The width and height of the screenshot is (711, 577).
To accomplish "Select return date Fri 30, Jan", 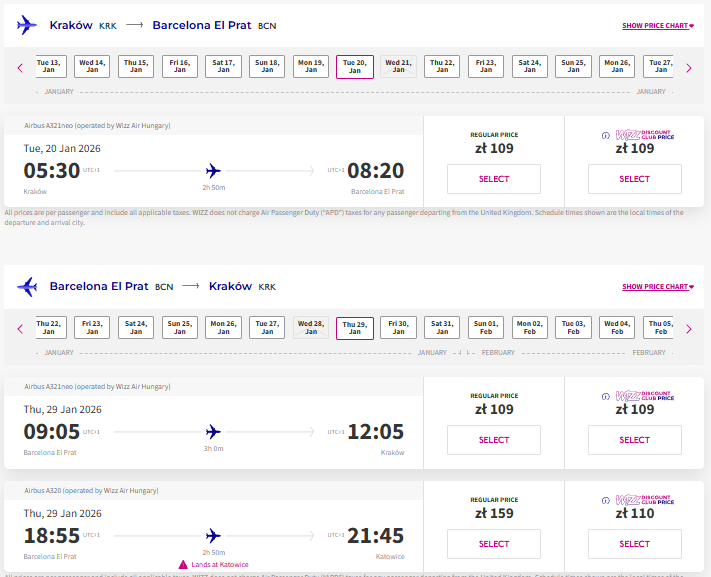I will pos(398,327).
